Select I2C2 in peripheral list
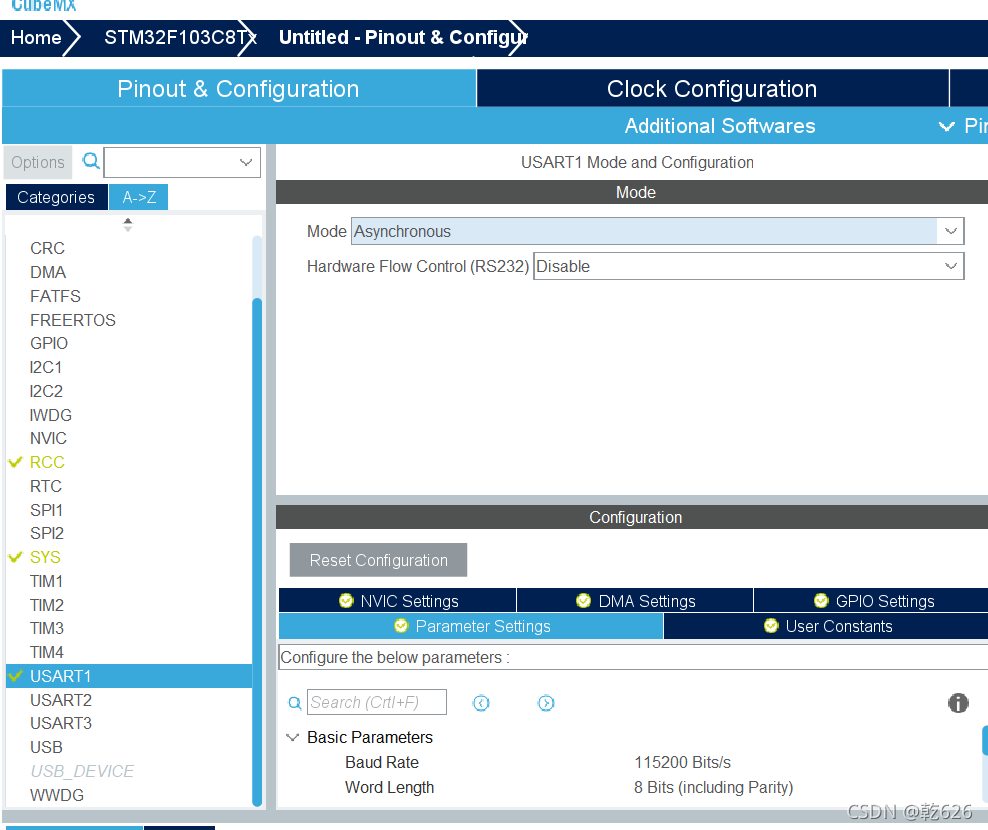 point(46,391)
